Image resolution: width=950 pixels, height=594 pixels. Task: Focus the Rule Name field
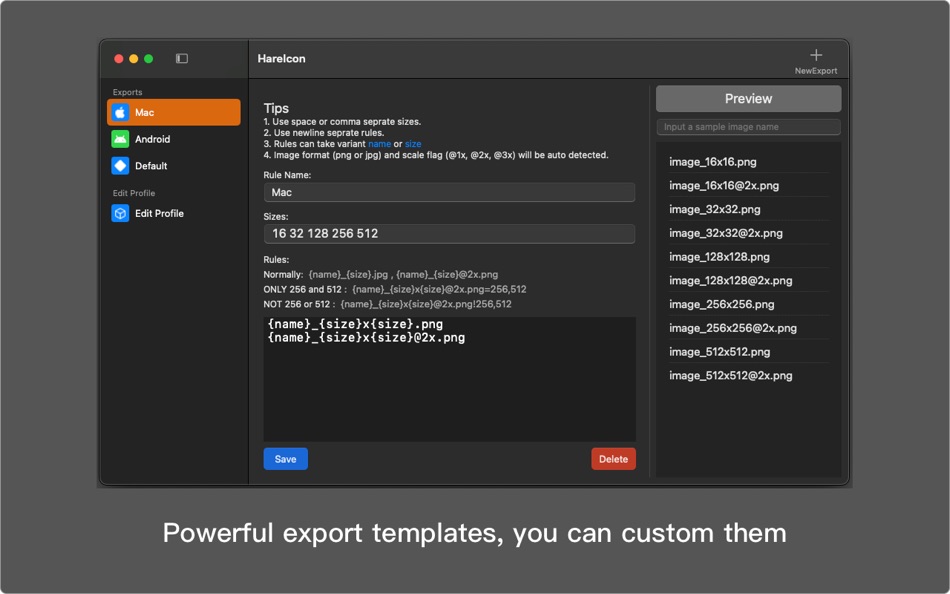point(449,192)
